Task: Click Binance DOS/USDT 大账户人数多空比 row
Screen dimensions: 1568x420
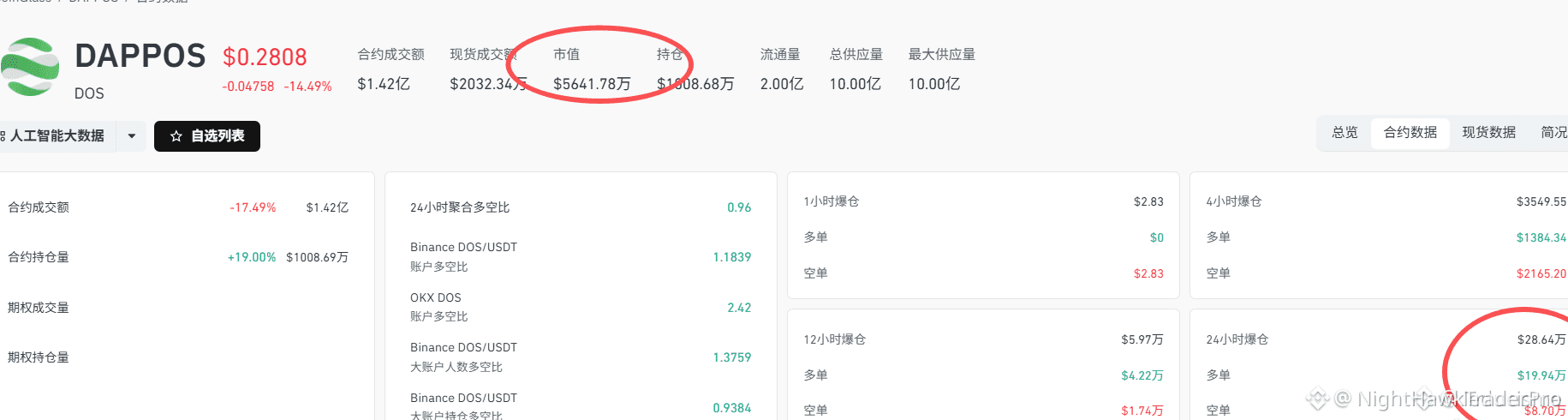Action: point(581,357)
